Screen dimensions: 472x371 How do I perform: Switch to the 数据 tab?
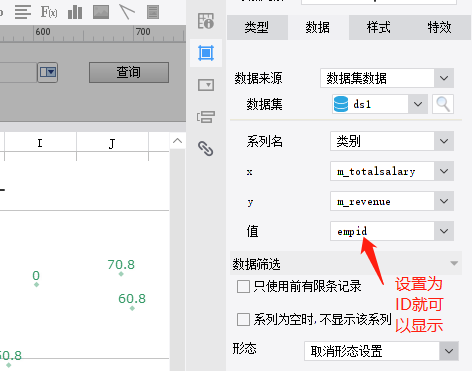click(x=318, y=27)
